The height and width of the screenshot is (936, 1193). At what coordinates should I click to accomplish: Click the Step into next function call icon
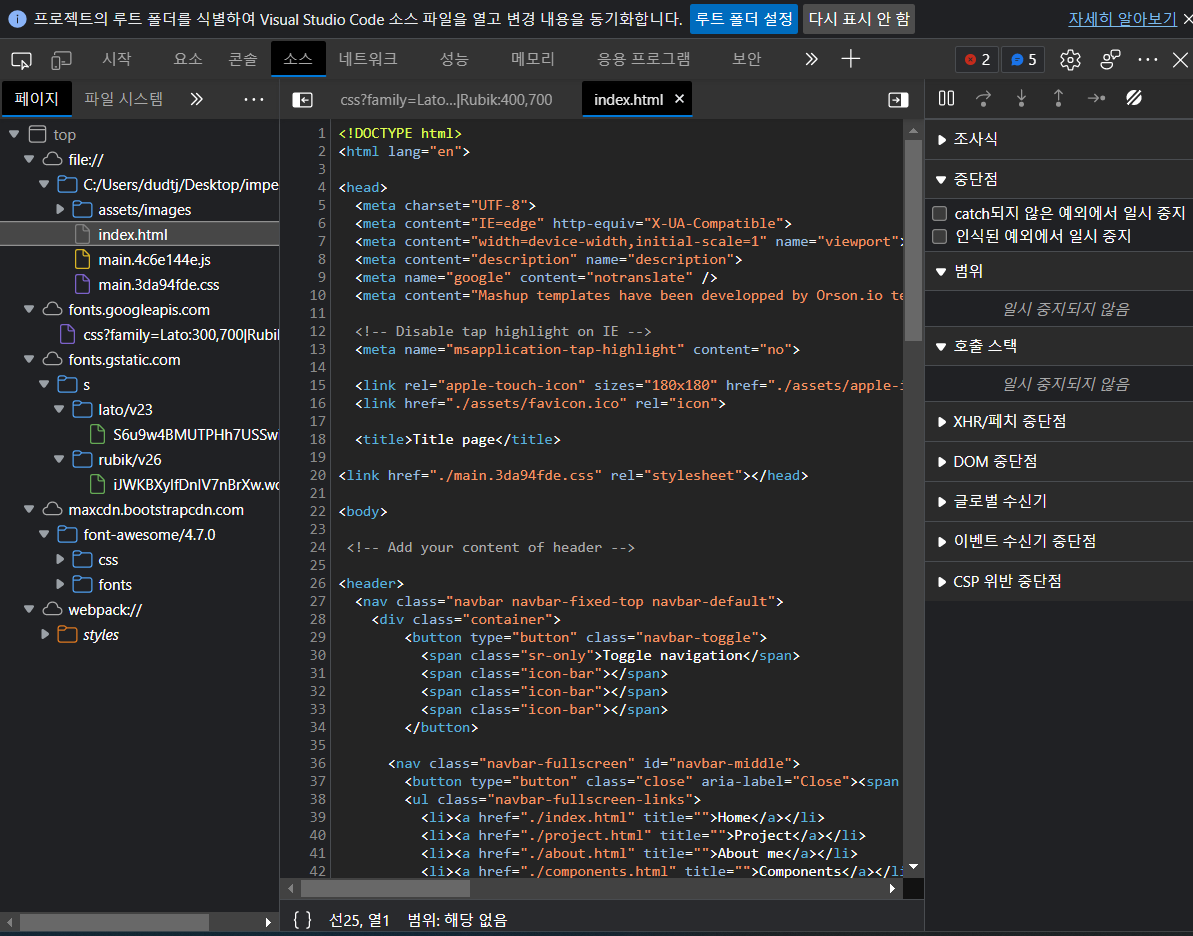(1021, 98)
